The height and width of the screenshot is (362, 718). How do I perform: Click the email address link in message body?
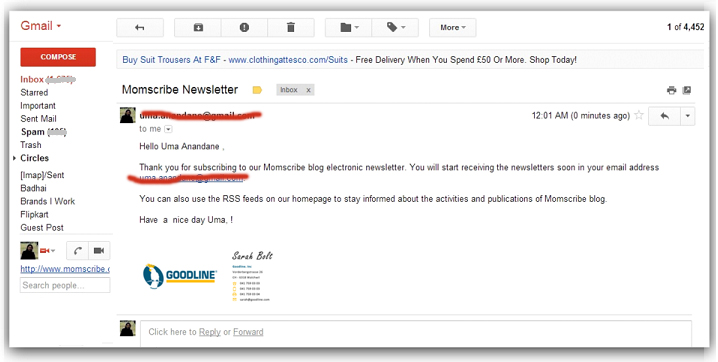(191, 178)
